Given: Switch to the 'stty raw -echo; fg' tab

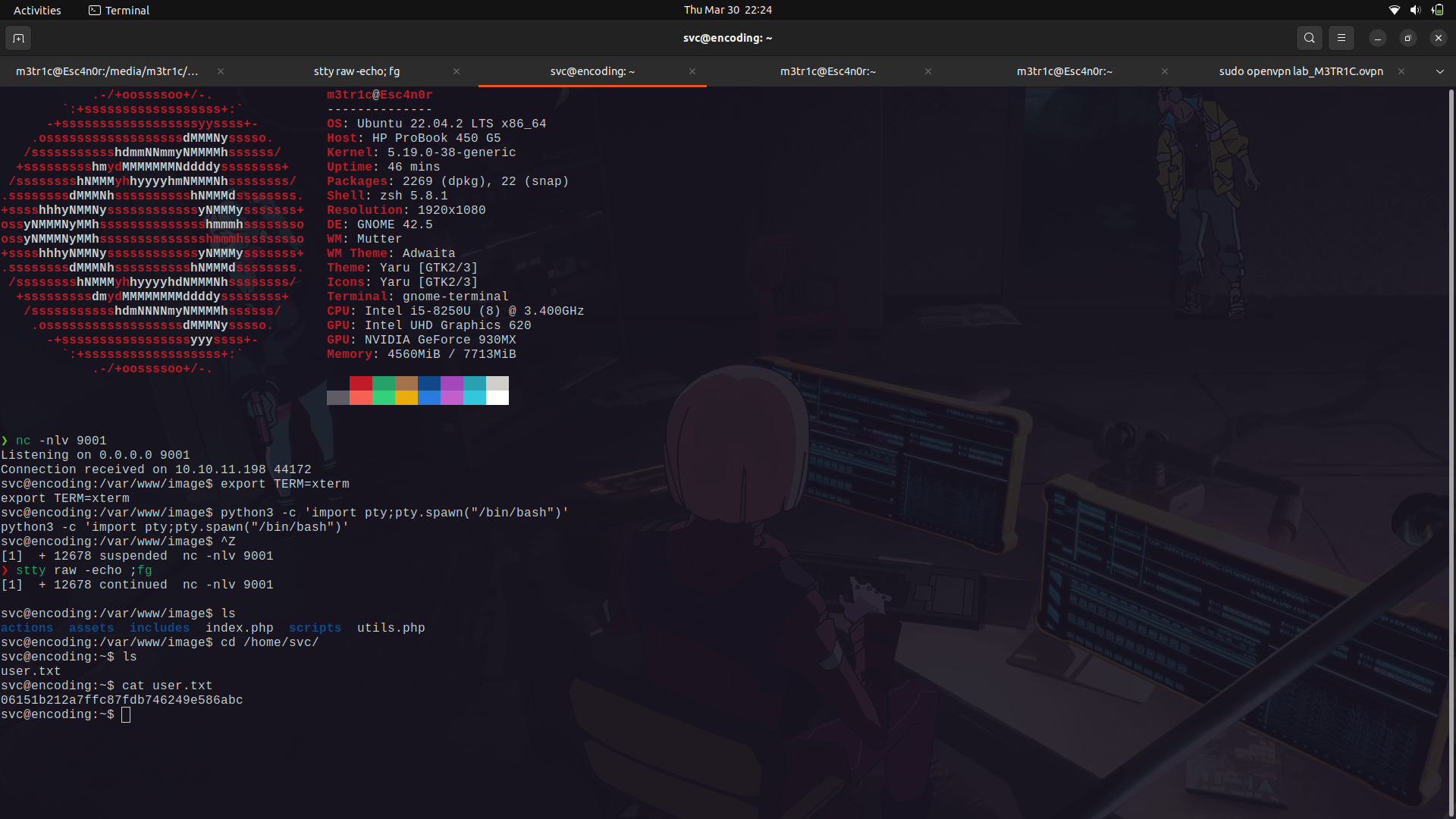Looking at the screenshot, I should (356, 71).
